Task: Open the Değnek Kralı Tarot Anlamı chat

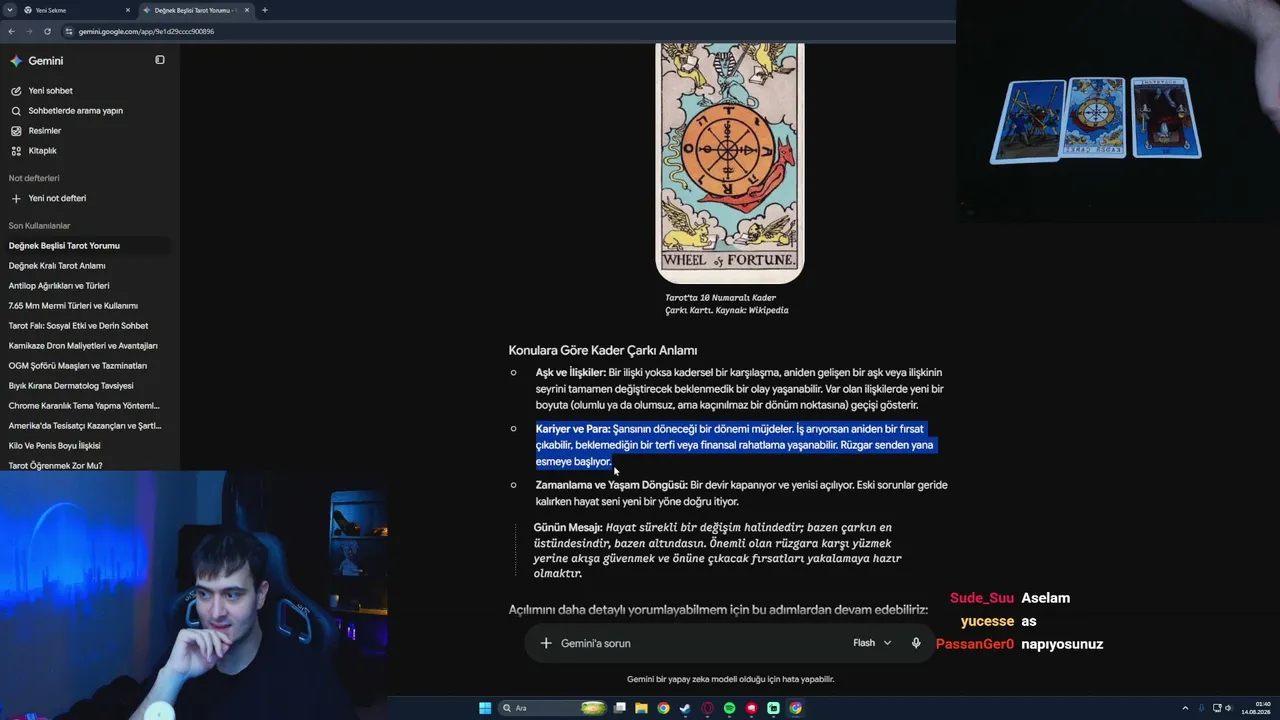Action: (x=57, y=266)
